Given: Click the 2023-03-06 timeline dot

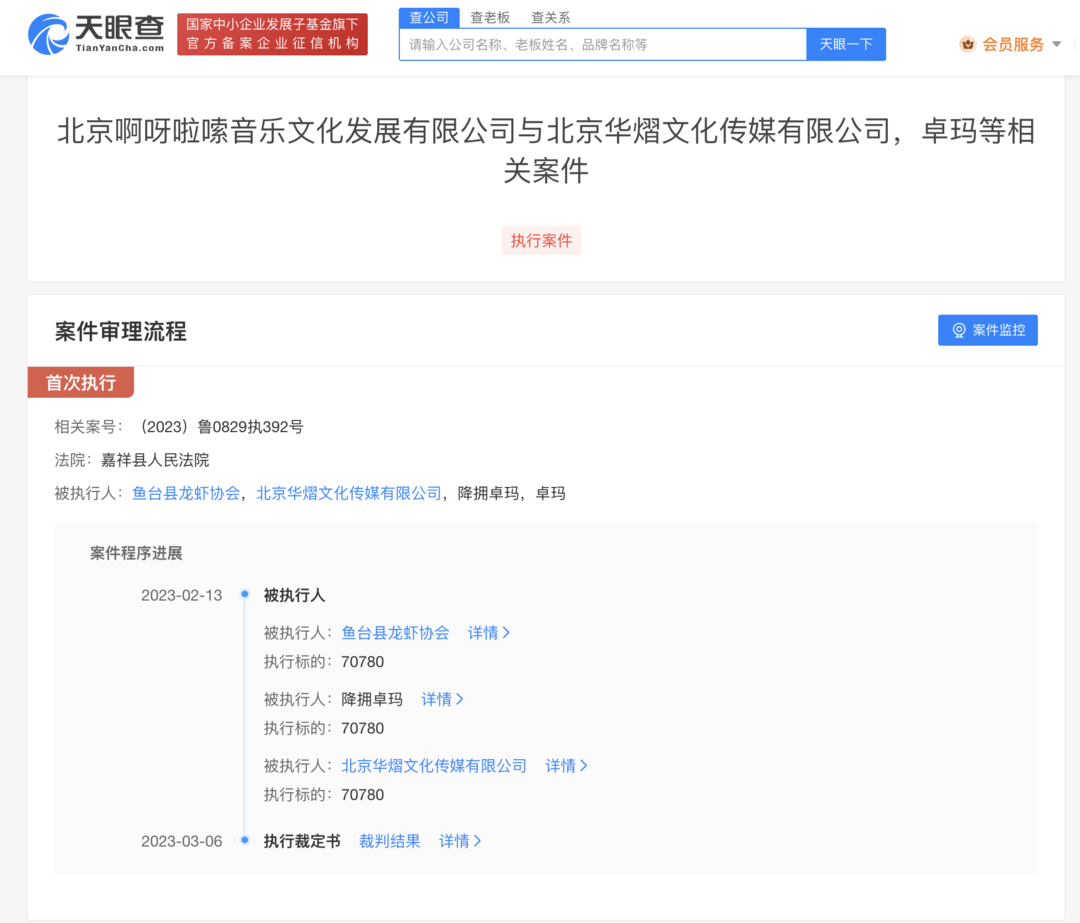Looking at the screenshot, I should pos(245,840).
